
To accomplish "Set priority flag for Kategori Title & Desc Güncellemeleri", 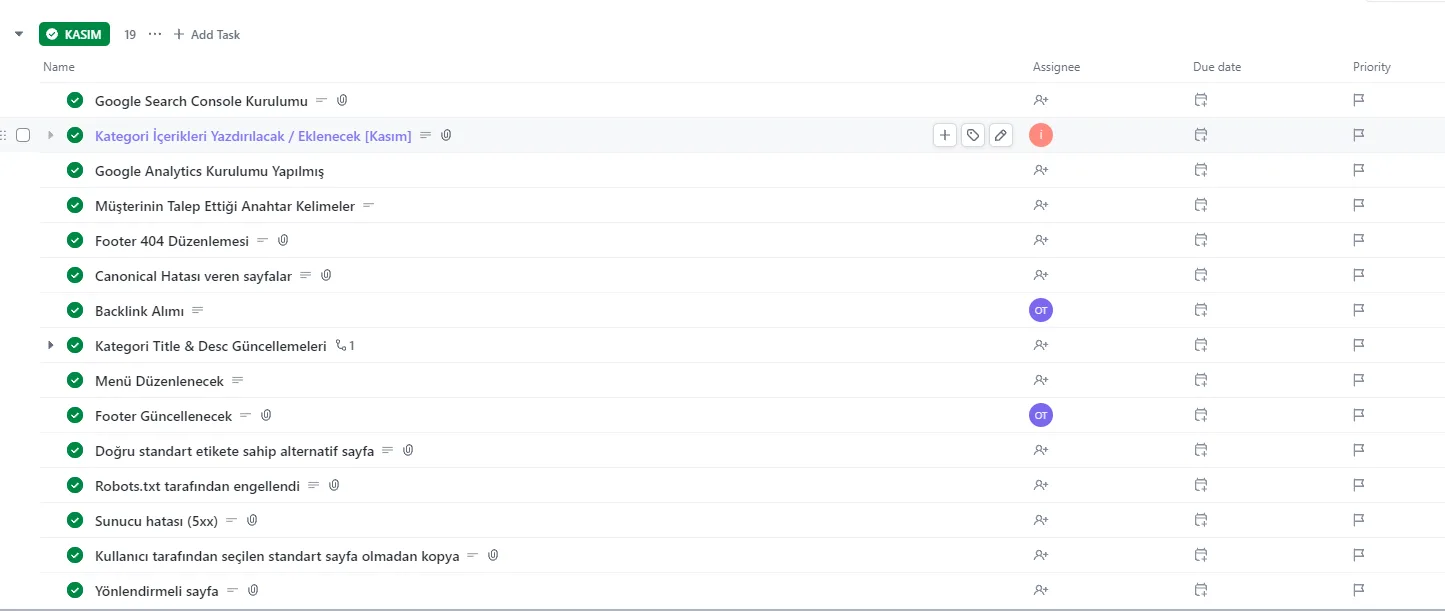I will 1359,345.
